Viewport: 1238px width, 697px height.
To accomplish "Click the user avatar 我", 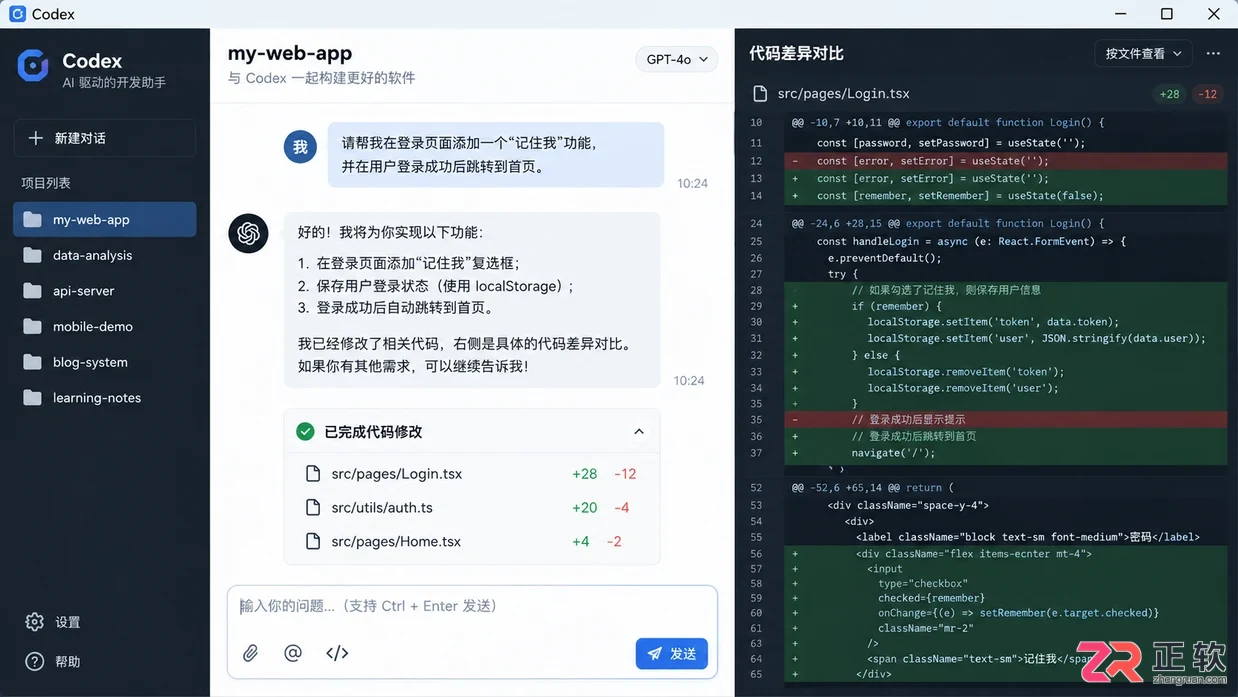I will tap(300, 147).
